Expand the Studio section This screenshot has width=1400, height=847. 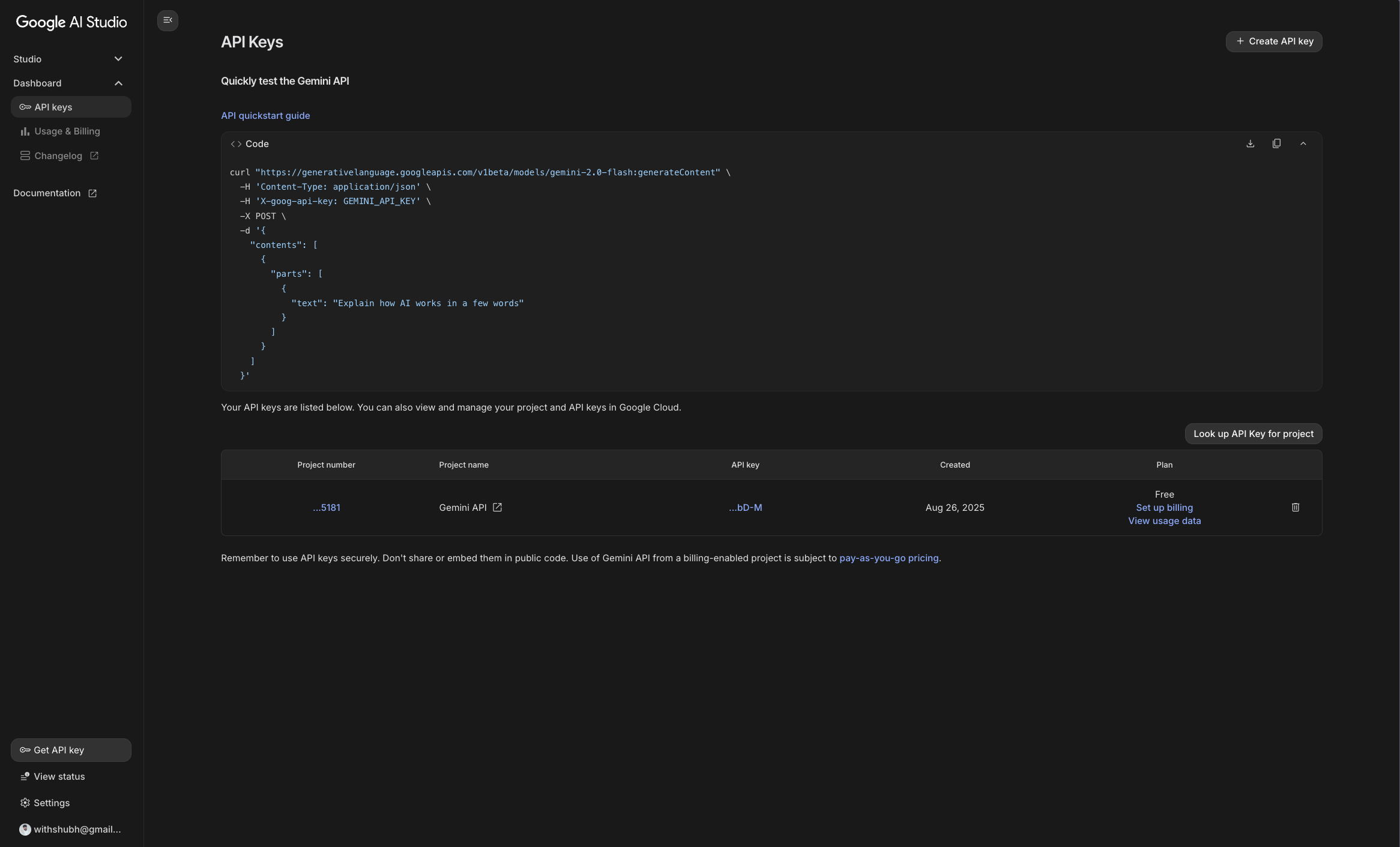click(118, 59)
